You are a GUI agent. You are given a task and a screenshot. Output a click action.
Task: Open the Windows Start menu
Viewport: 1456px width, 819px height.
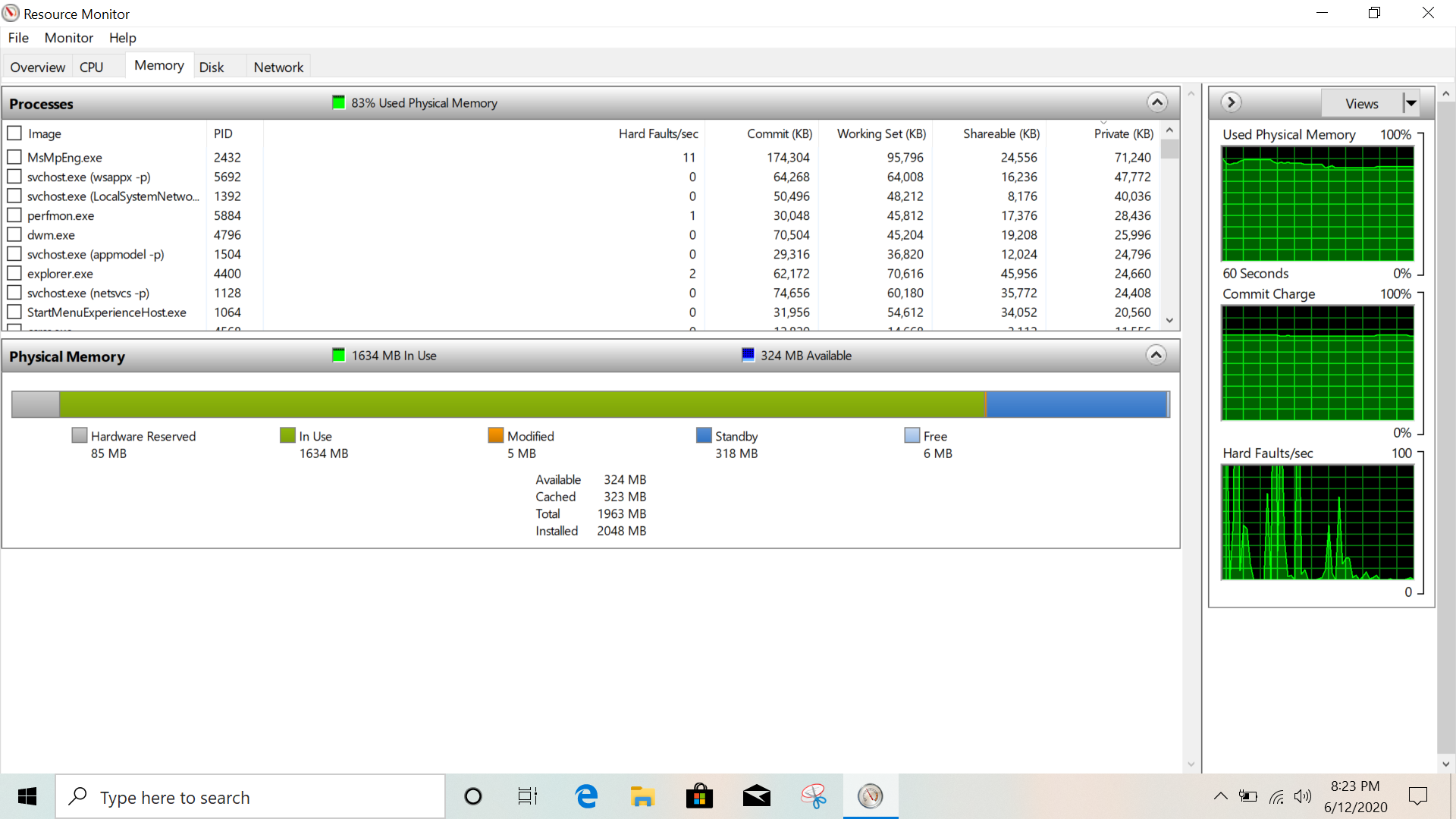click(x=27, y=796)
